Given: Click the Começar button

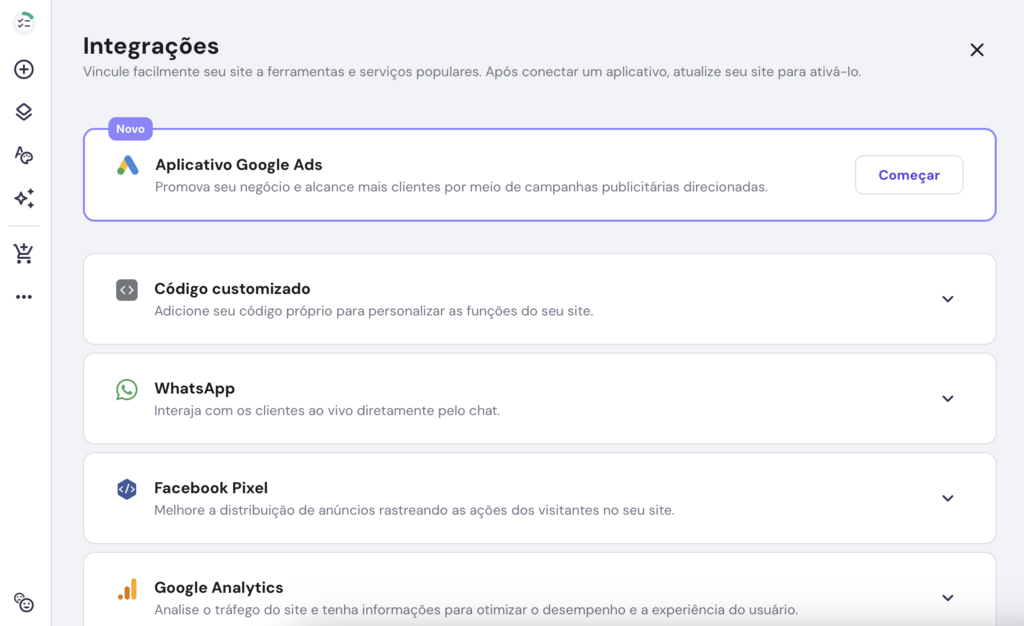Looking at the screenshot, I should click(x=908, y=174).
